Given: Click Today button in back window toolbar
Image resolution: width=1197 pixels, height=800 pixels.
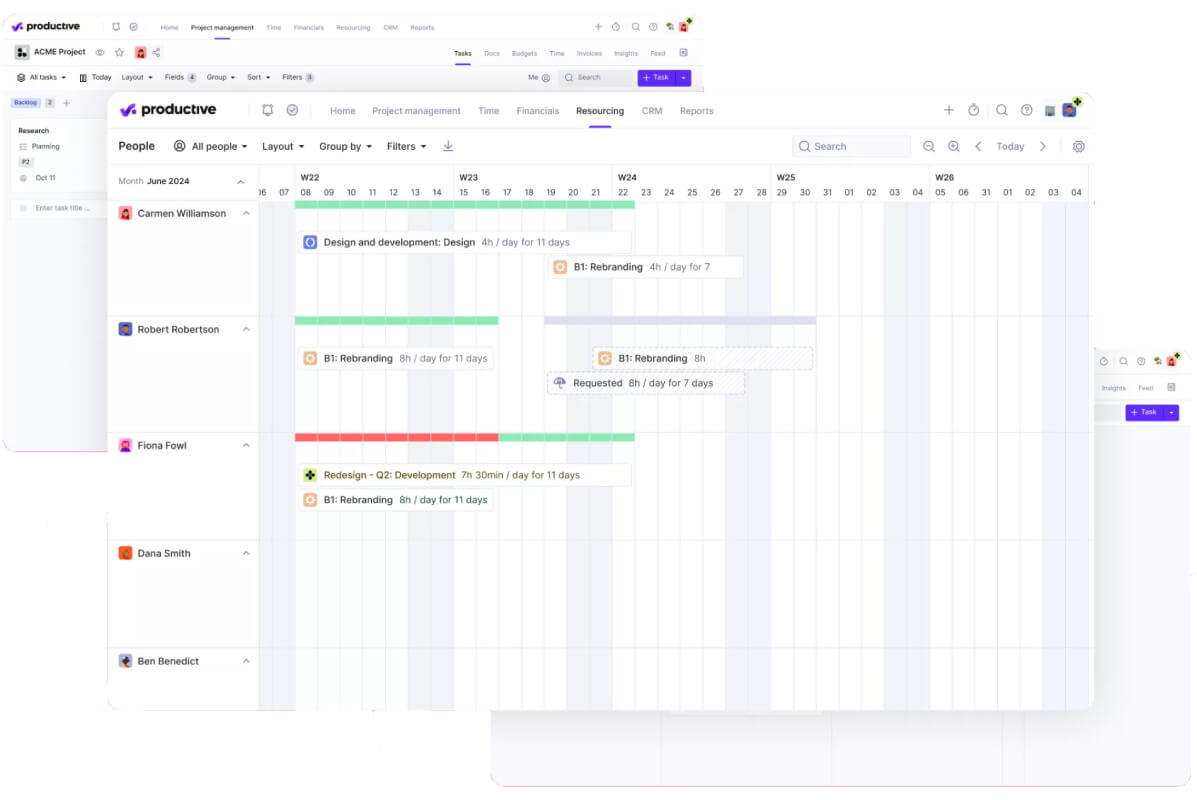Looking at the screenshot, I should 95,78.
